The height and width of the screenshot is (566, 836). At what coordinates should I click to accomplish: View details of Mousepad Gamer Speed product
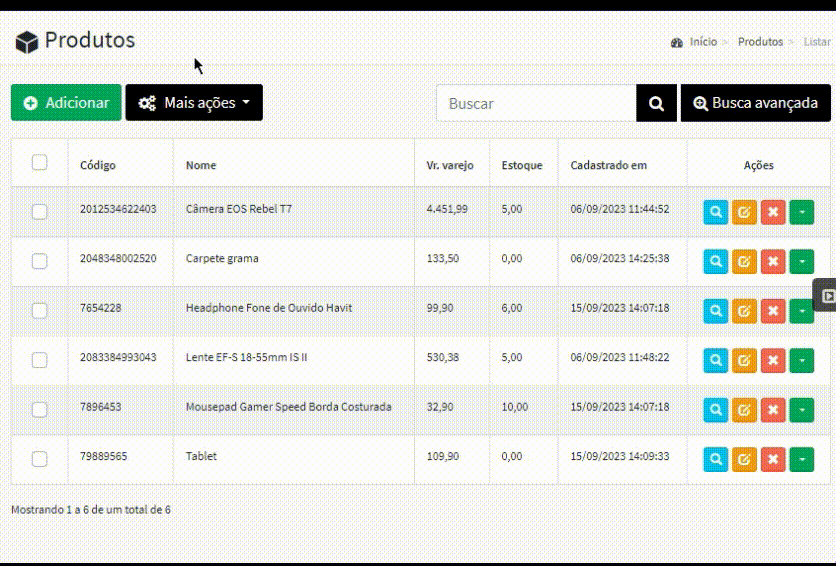(x=716, y=410)
